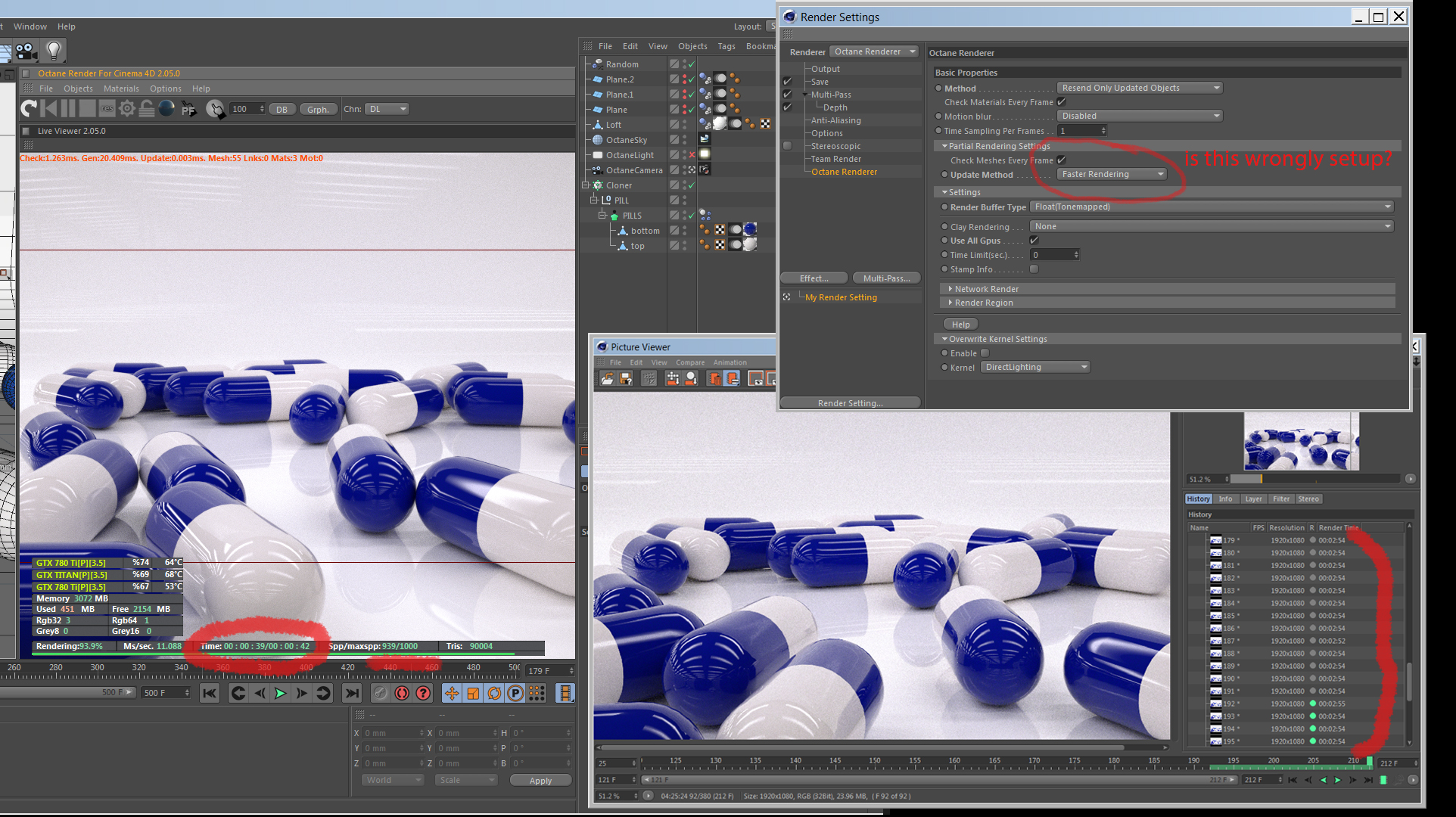Switch to the Layer tab in Picture Viewer
The width and height of the screenshot is (1456, 817).
click(x=1253, y=499)
